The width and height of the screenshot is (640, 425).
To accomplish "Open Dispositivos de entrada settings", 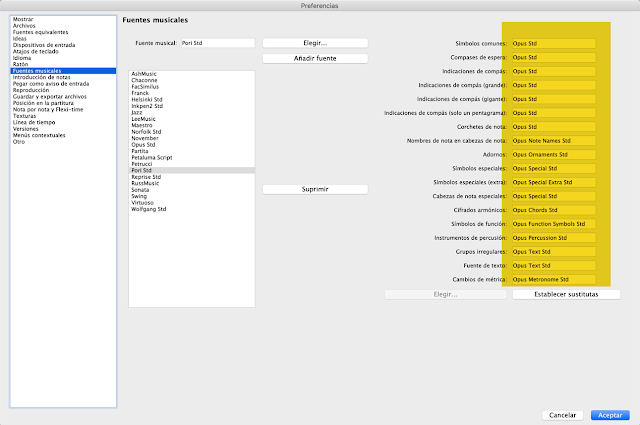I will point(44,45).
